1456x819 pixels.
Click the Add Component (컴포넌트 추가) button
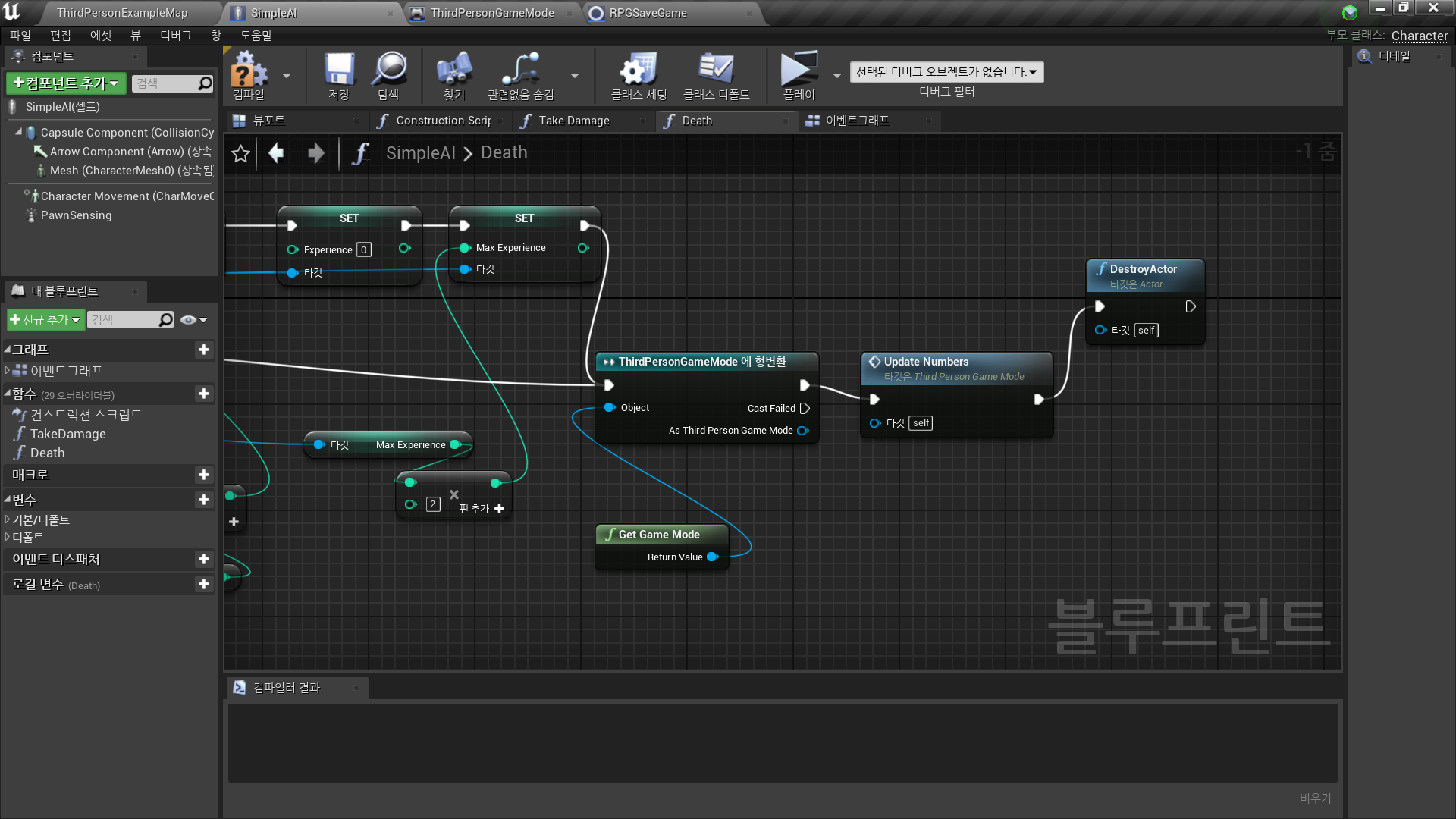coord(67,83)
